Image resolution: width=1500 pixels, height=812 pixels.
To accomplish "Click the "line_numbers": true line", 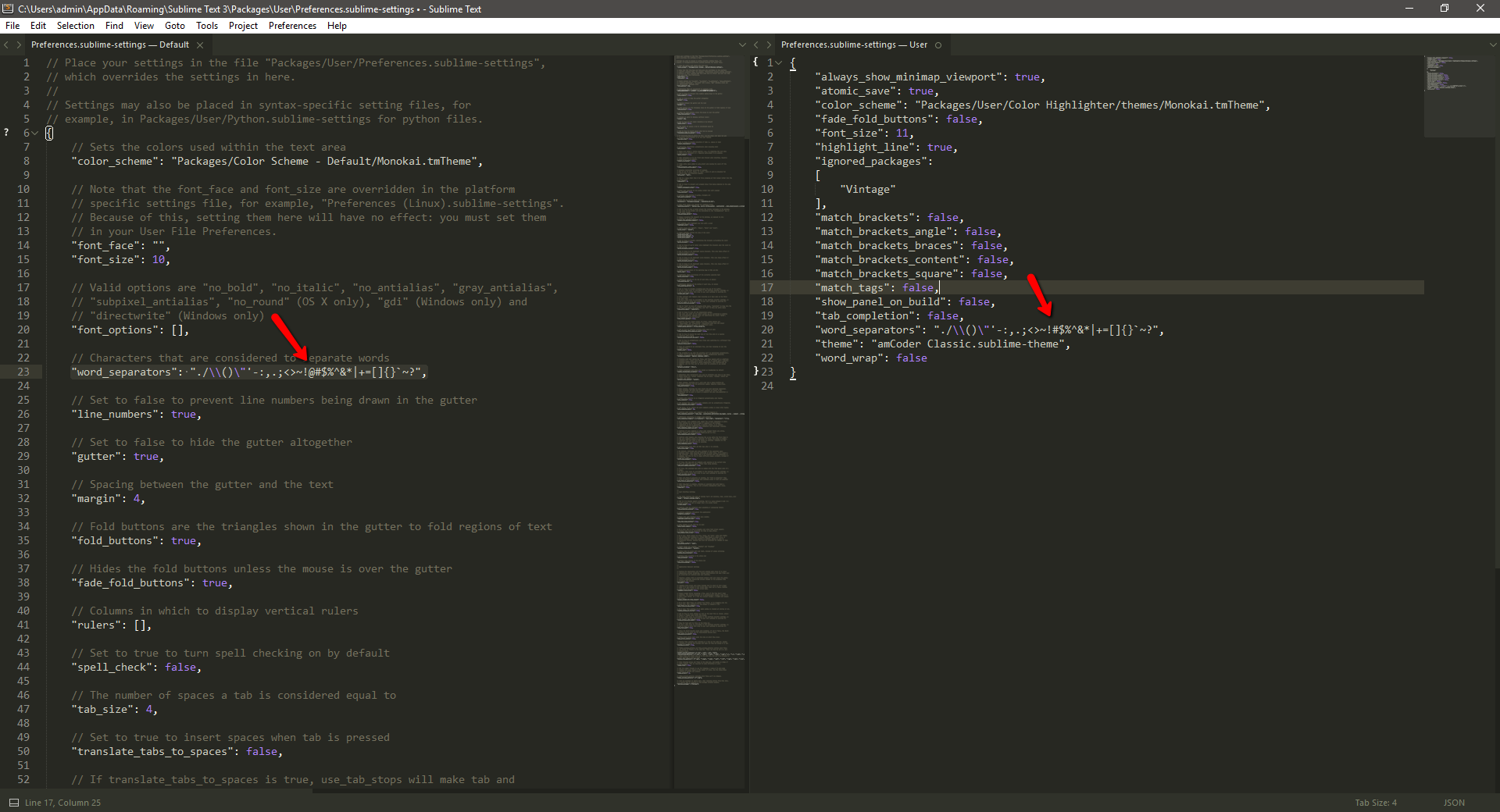I will 136,415.
